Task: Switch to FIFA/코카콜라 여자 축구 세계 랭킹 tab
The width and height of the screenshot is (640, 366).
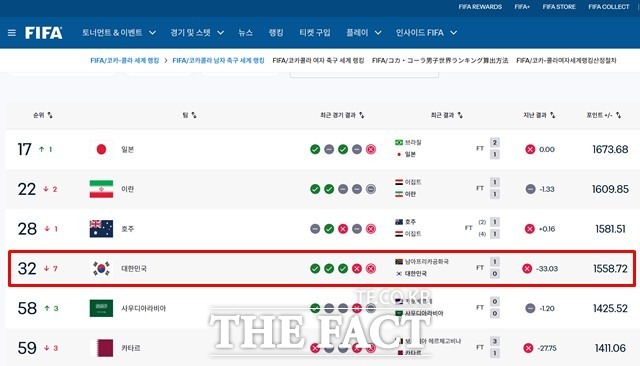Action: 318,60
